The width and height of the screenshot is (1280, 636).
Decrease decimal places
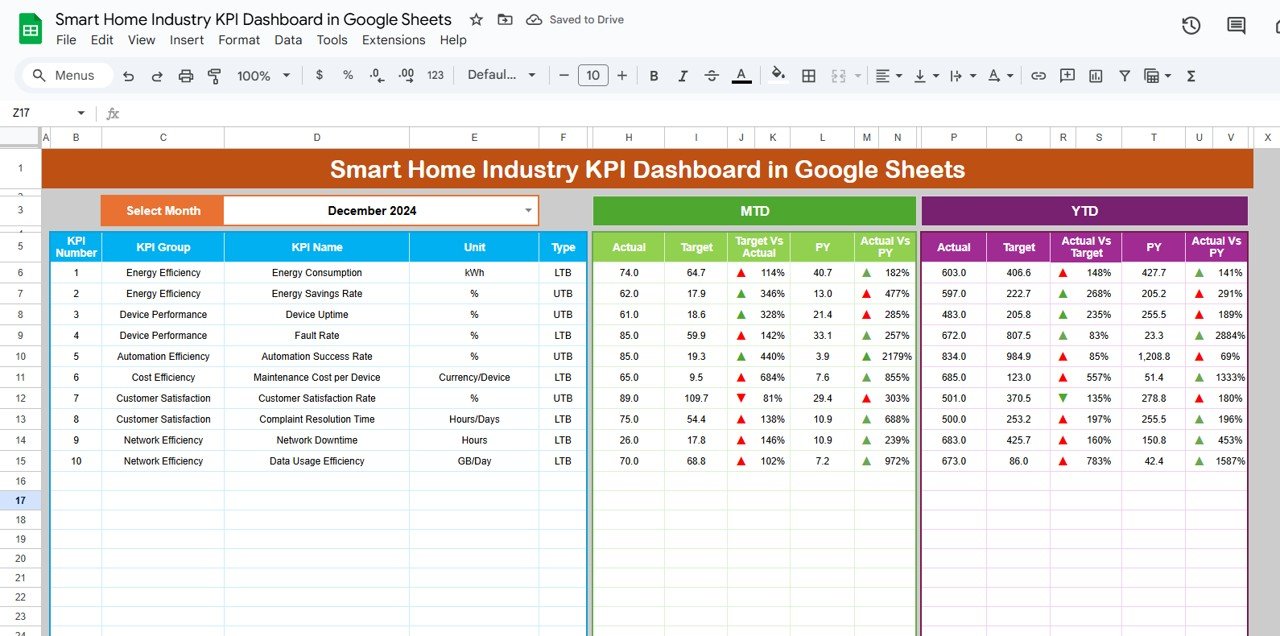[x=377, y=75]
